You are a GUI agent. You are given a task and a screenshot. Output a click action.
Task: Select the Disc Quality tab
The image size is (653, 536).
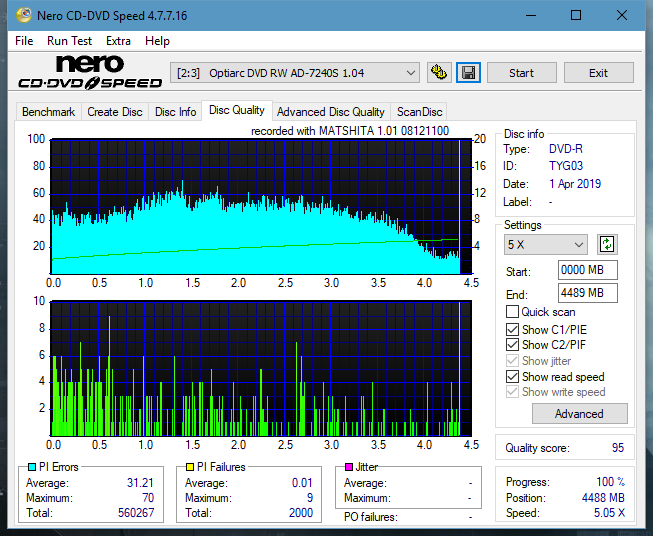tap(237, 110)
